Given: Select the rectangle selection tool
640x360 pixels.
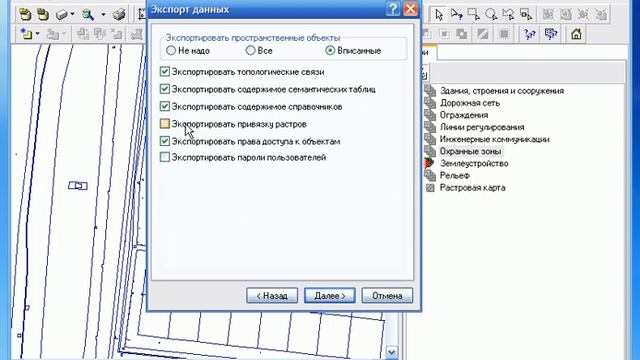Looking at the screenshot, I should tap(473, 15).
